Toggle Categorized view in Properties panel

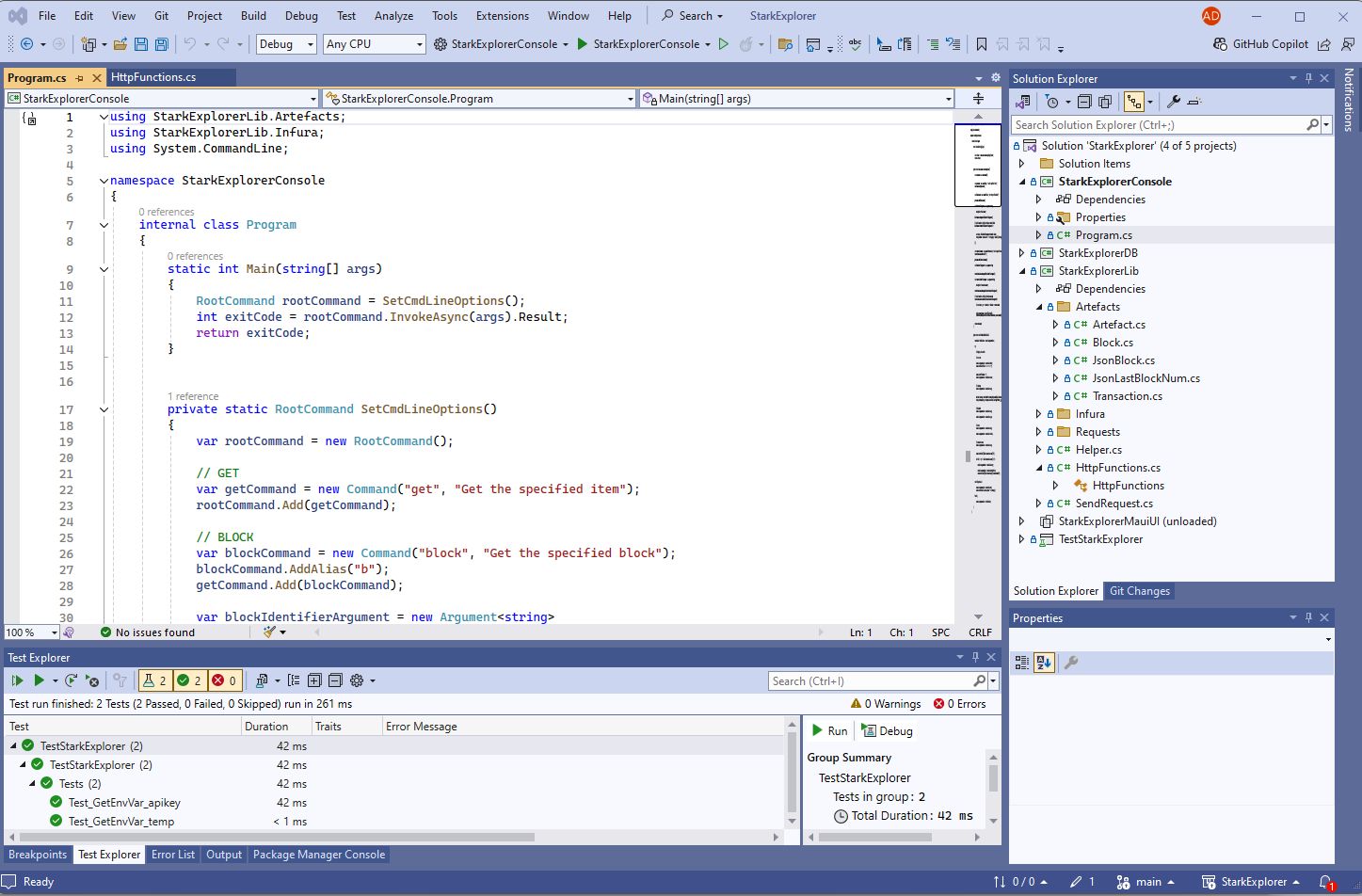click(1022, 663)
